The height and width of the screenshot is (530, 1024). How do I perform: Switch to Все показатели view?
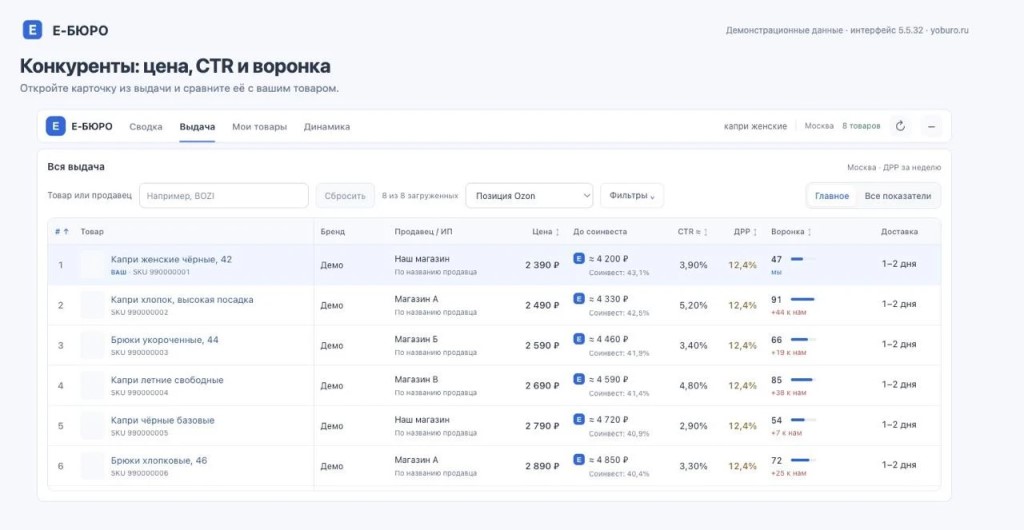point(898,196)
